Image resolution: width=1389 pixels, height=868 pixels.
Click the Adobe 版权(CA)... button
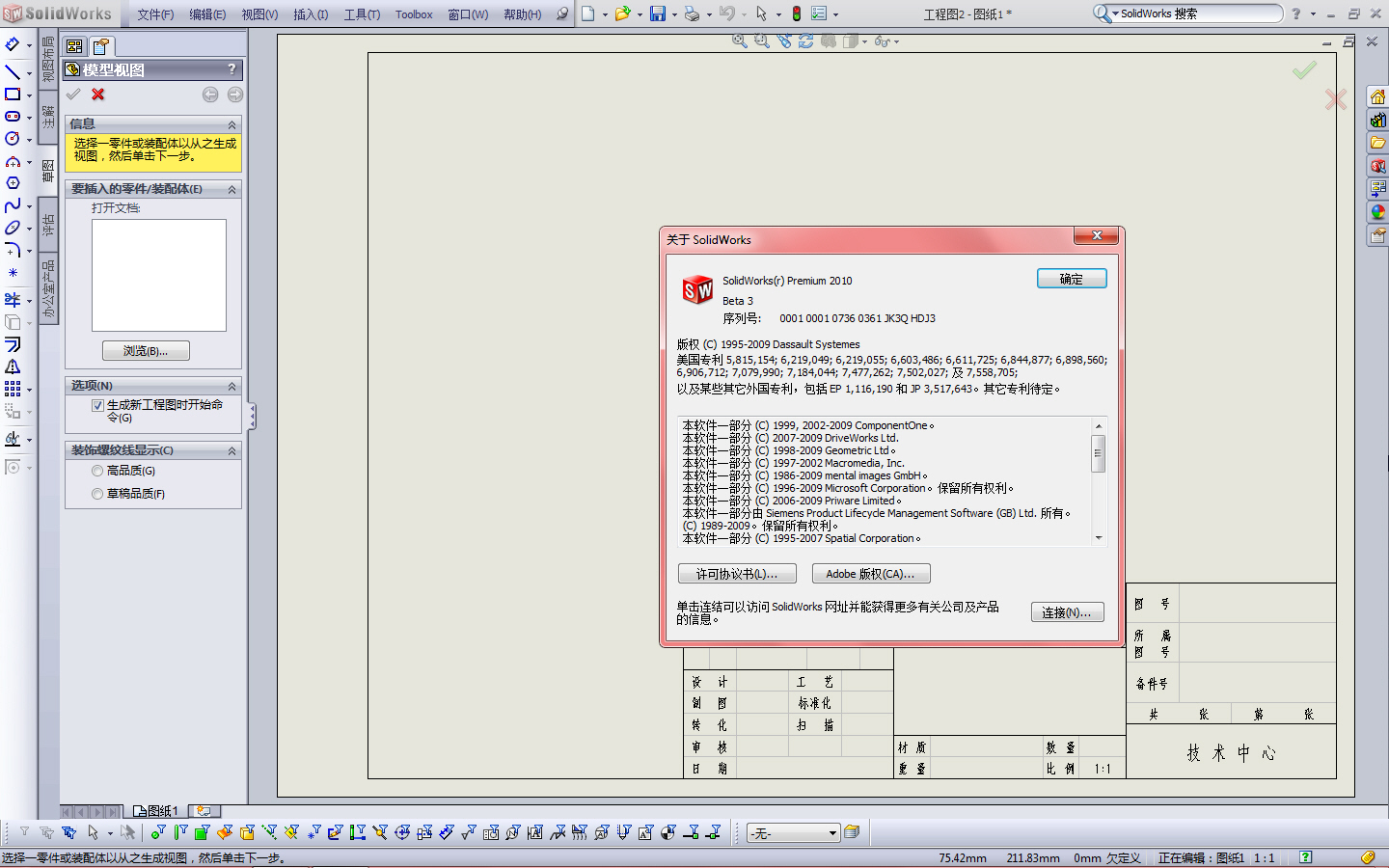click(871, 574)
